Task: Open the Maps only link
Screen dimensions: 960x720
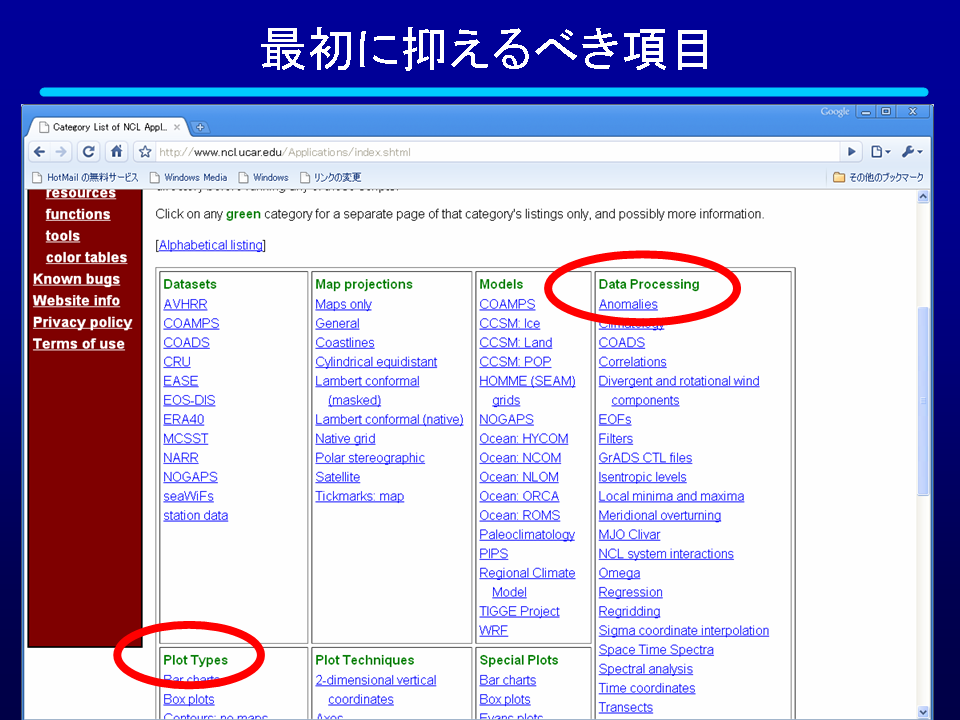Action: coord(343,304)
